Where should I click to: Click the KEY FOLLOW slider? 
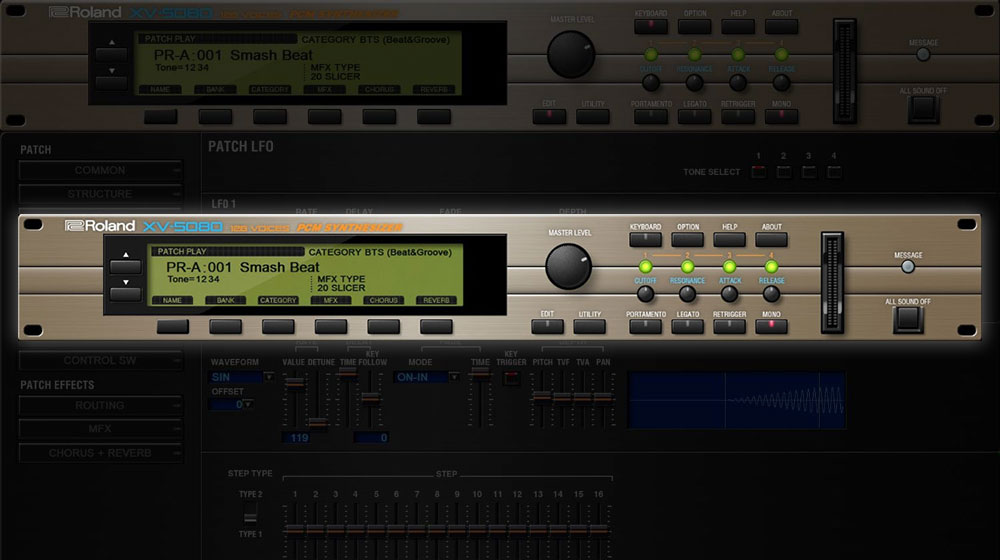[371, 399]
